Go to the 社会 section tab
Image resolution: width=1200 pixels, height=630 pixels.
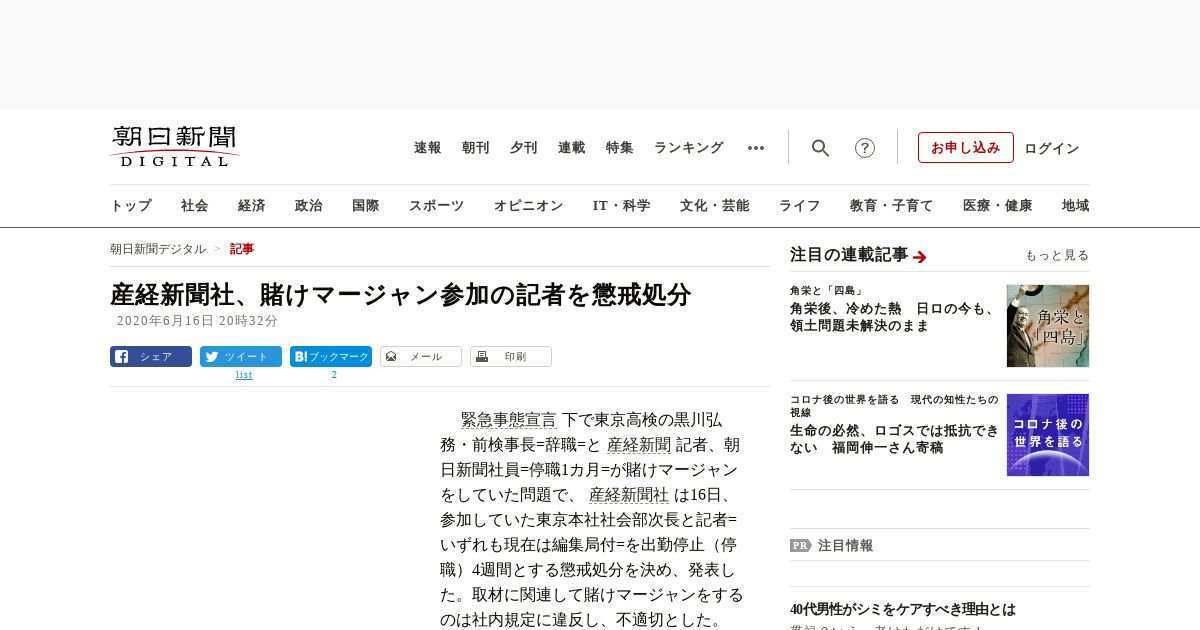195,206
